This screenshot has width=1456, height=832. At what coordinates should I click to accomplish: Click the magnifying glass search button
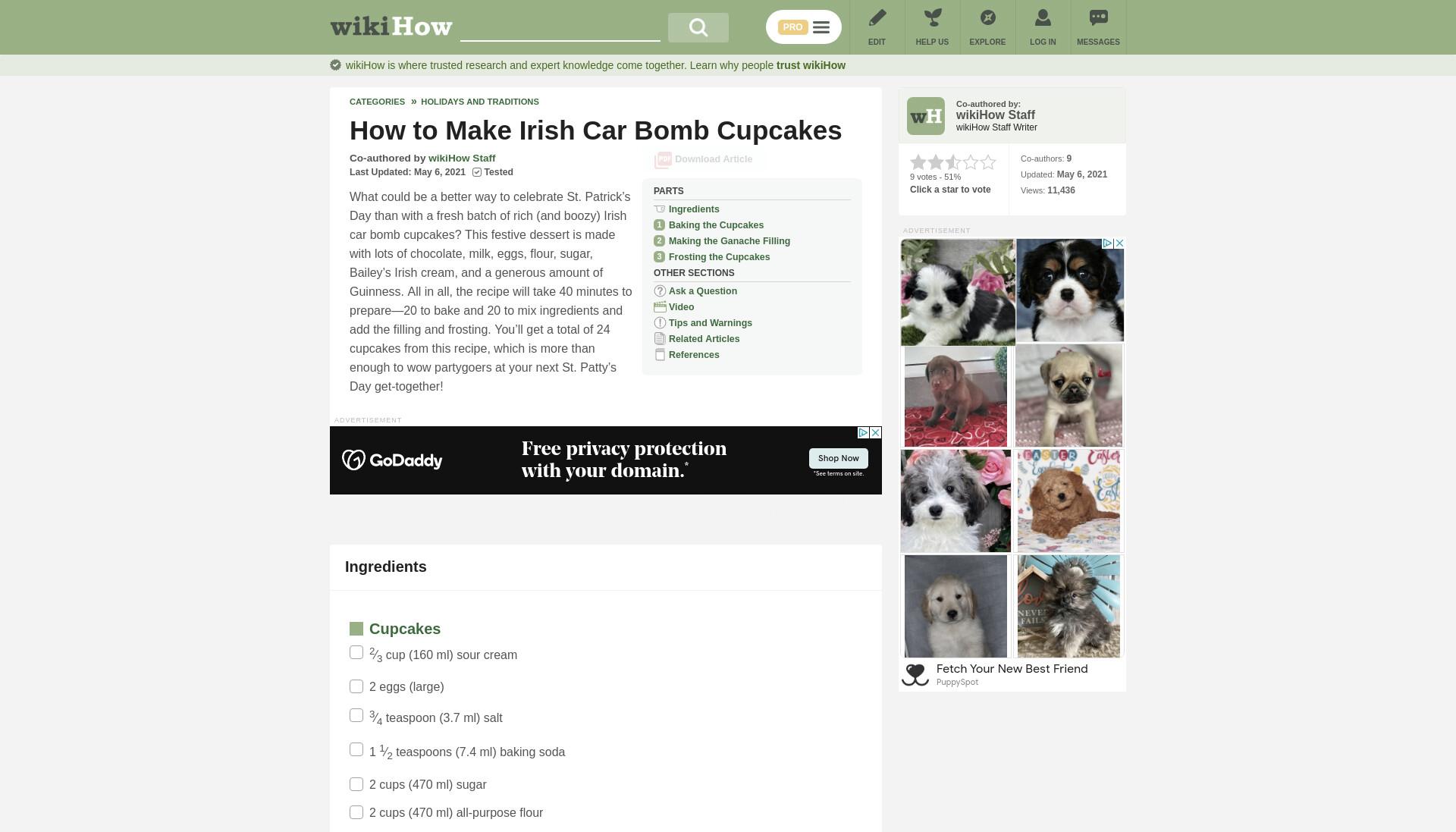pyautogui.click(x=698, y=27)
